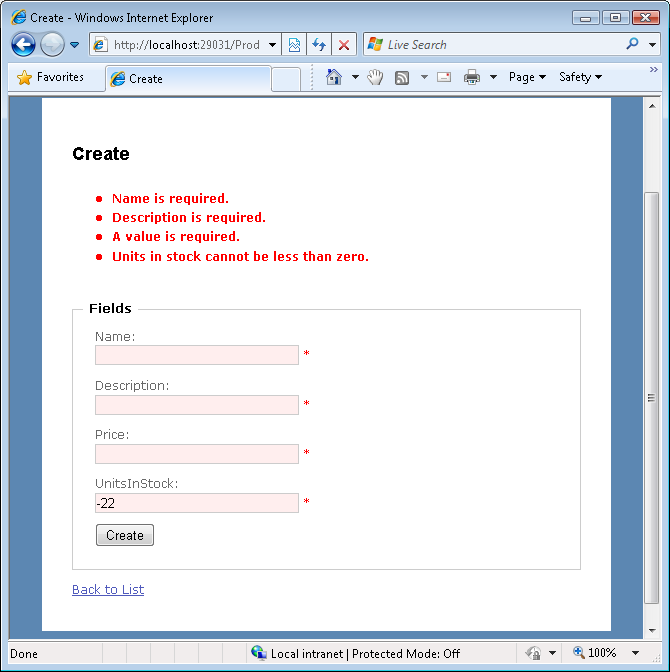Expand the address bar URL history dropdown
Screen dimensions: 670x672
coord(272,45)
